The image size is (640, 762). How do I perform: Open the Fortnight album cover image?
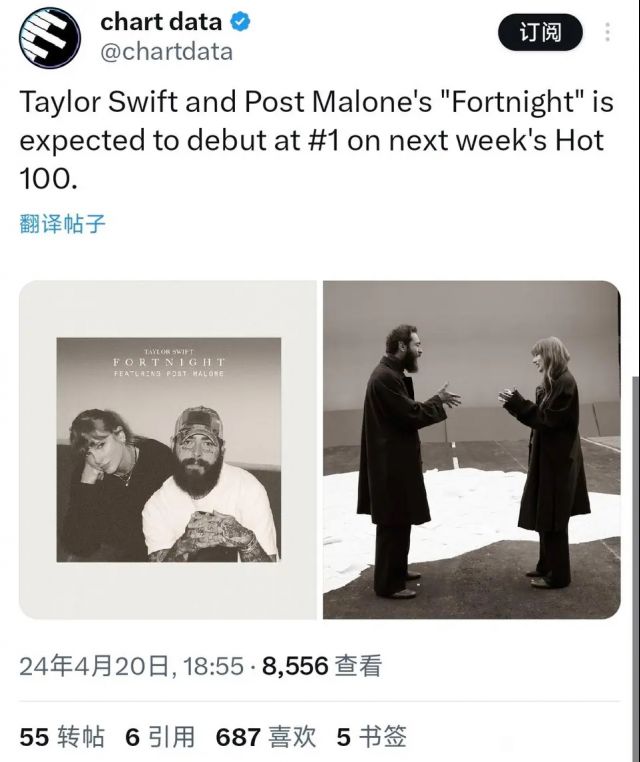[168, 449]
